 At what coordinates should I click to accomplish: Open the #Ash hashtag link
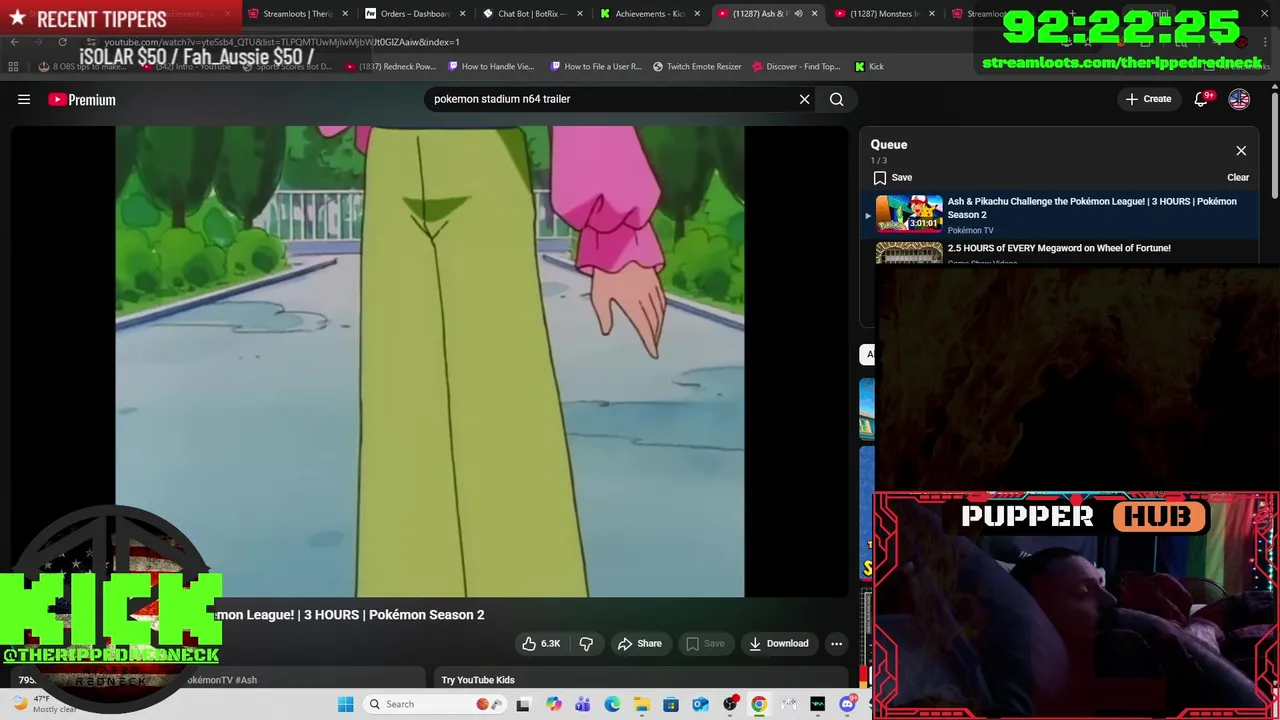(x=245, y=680)
